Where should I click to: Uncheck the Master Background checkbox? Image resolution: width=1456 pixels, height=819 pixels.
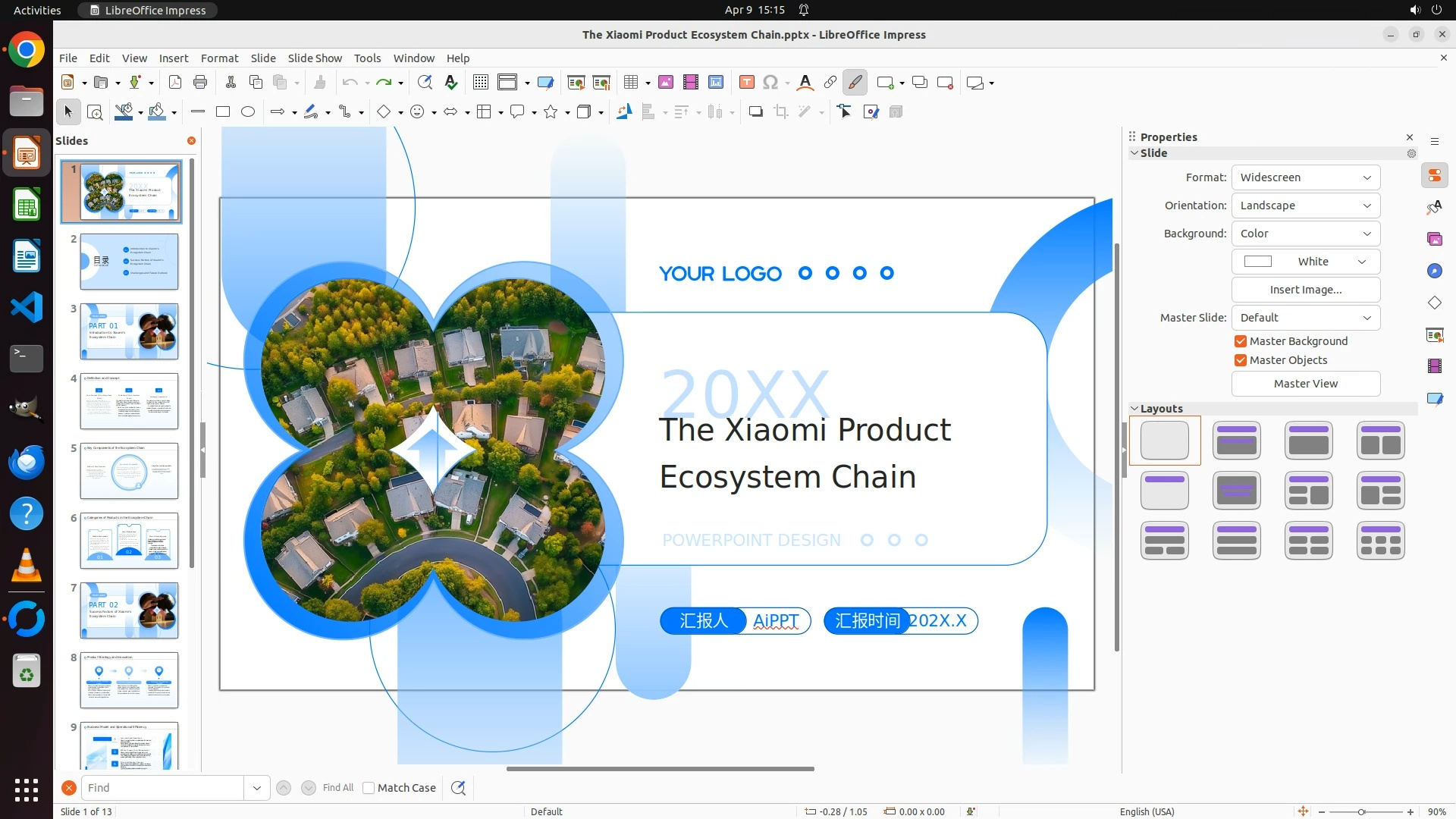click(x=1241, y=341)
